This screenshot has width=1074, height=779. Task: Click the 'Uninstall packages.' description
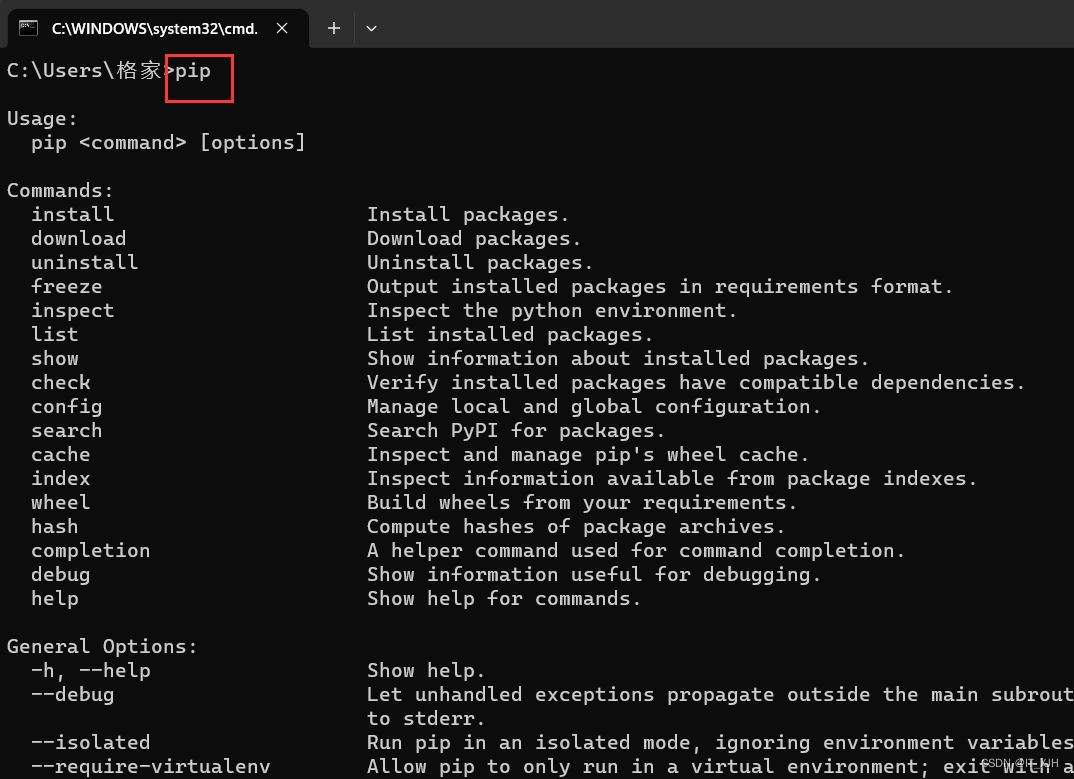point(480,263)
